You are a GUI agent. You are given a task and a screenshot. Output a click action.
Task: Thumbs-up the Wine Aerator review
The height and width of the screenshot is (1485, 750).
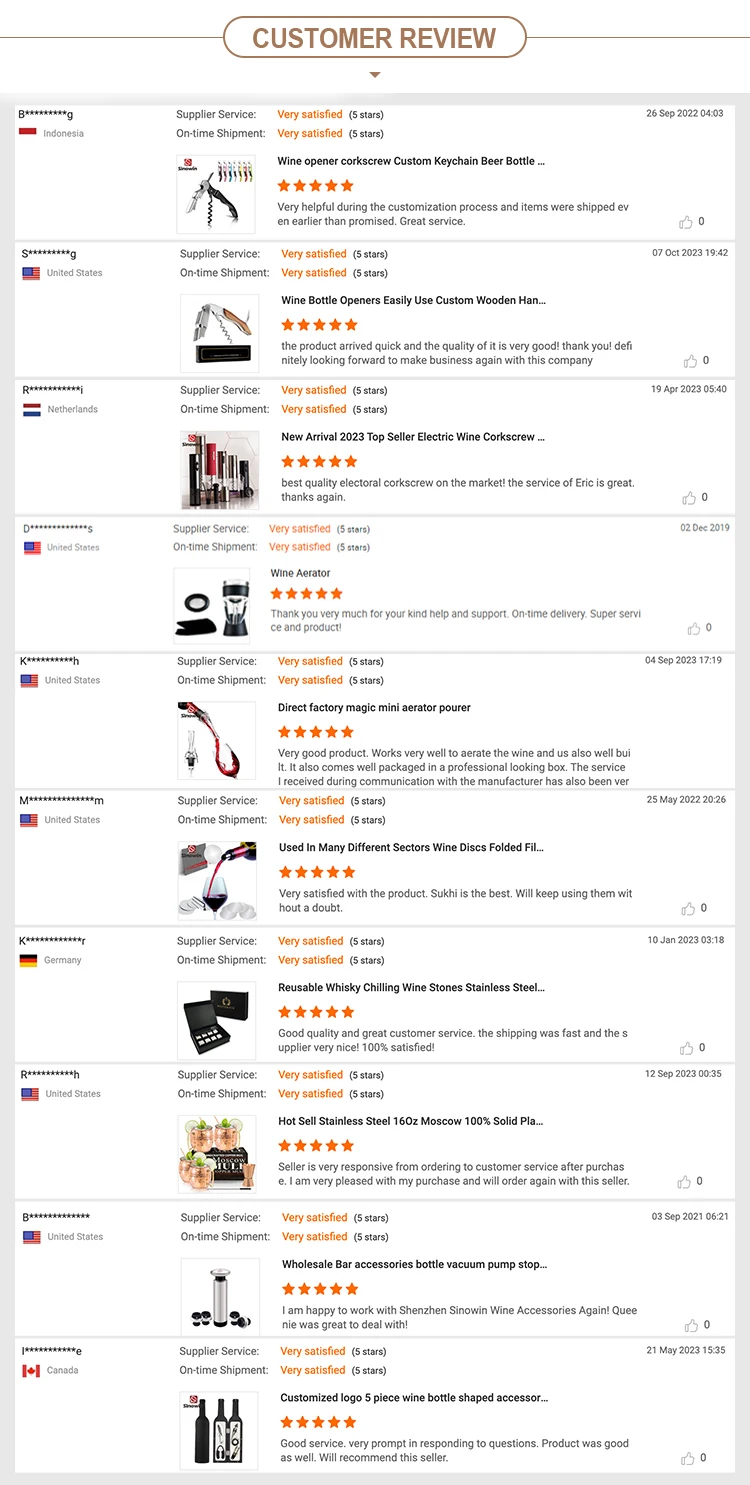pos(694,628)
